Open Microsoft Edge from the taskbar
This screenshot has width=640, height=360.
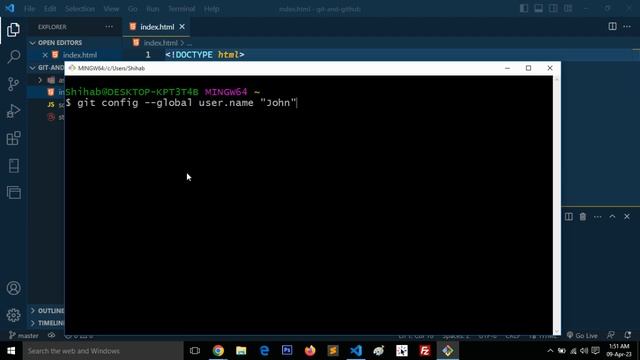point(264,351)
